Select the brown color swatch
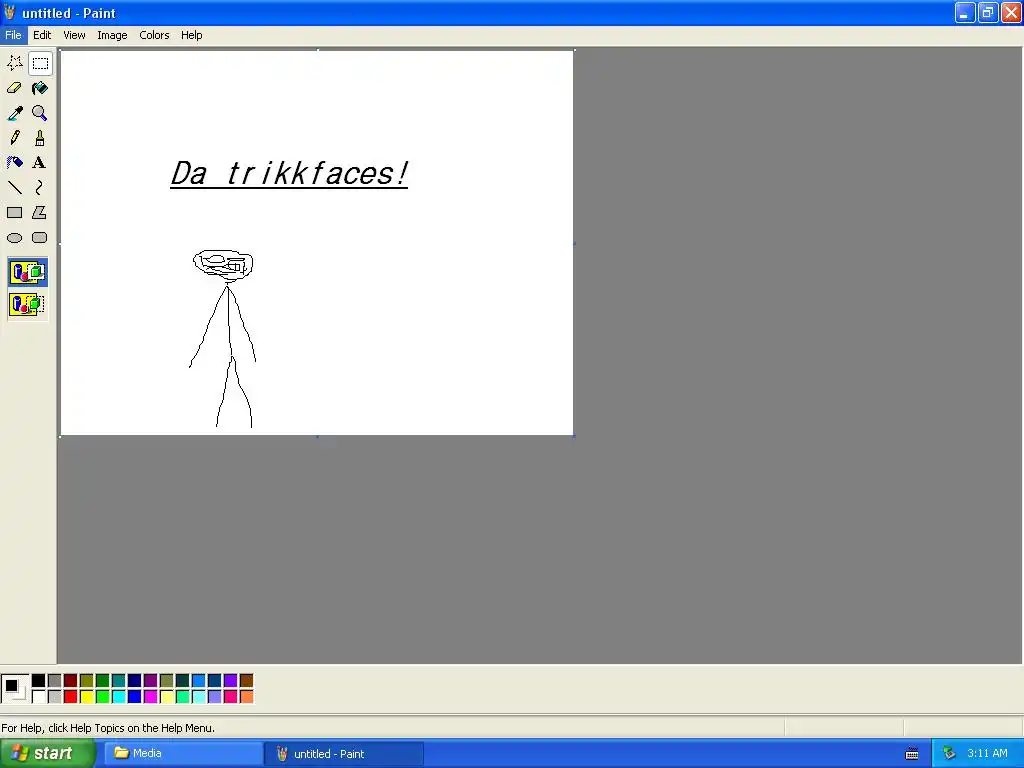Screen dimensions: 1024x768 tap(246, 681)
